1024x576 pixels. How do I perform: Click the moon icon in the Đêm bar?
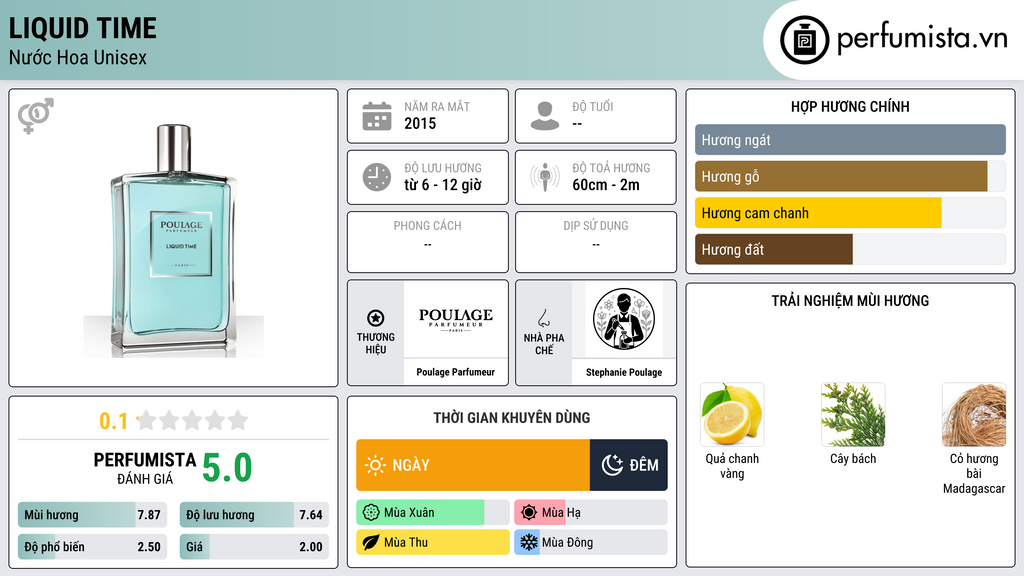tap(612, 465)
